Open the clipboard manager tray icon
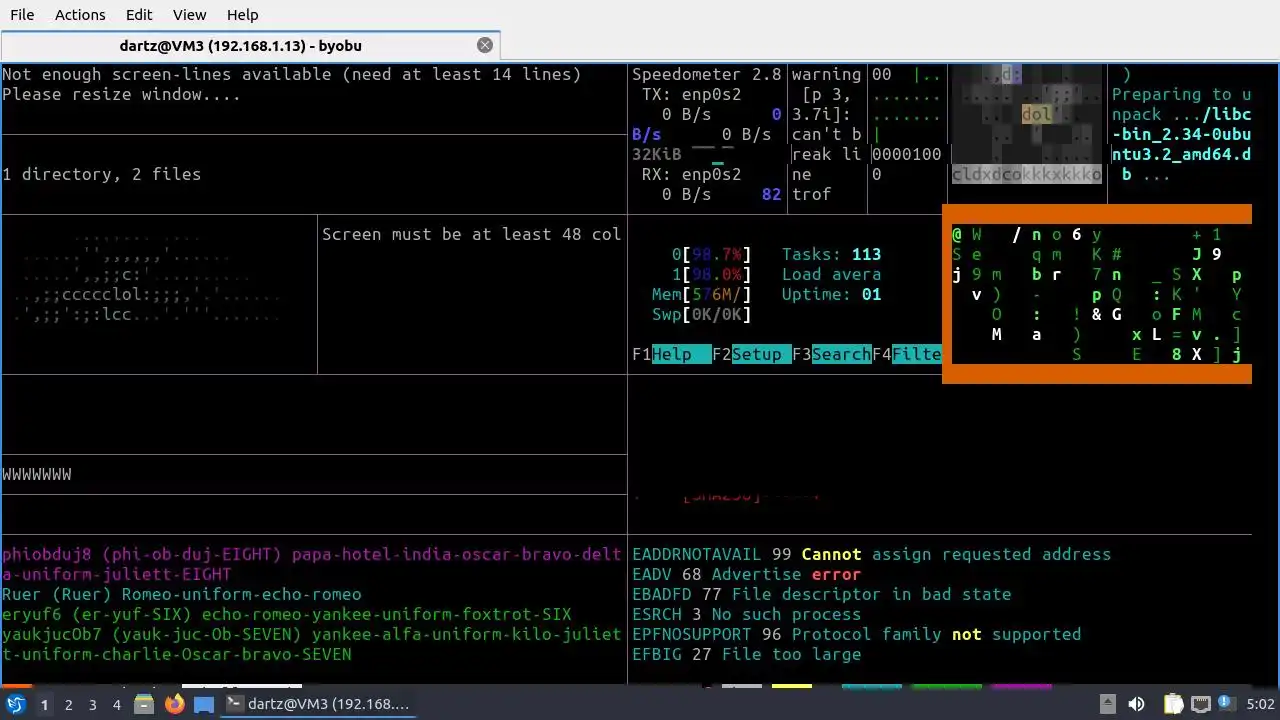The height and width of the screenshot is (720, 1280). click(1174, 704)
